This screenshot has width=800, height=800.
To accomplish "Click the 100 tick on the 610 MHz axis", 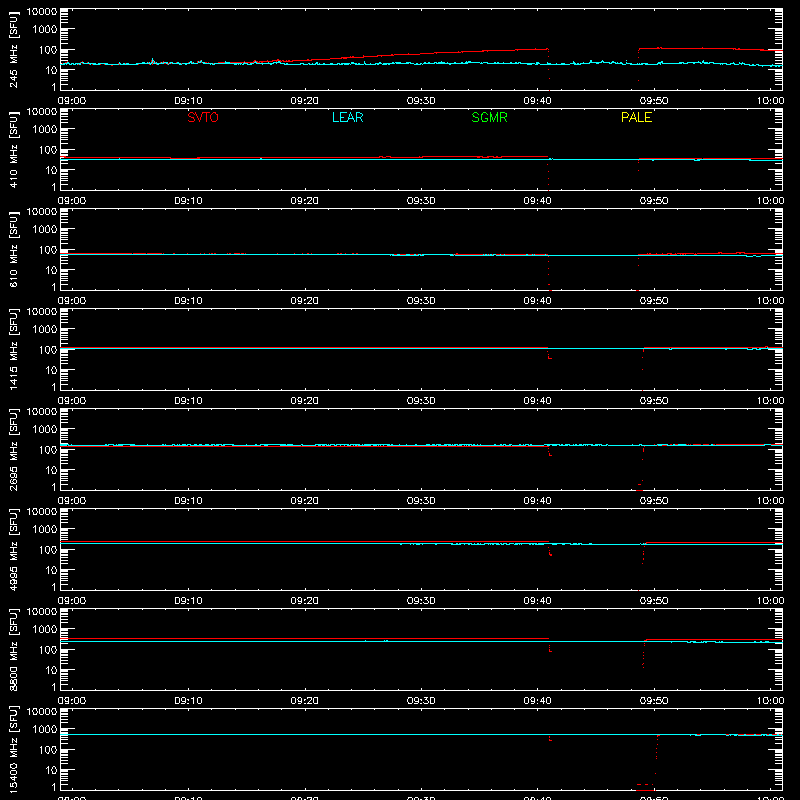I will [48, 250].
